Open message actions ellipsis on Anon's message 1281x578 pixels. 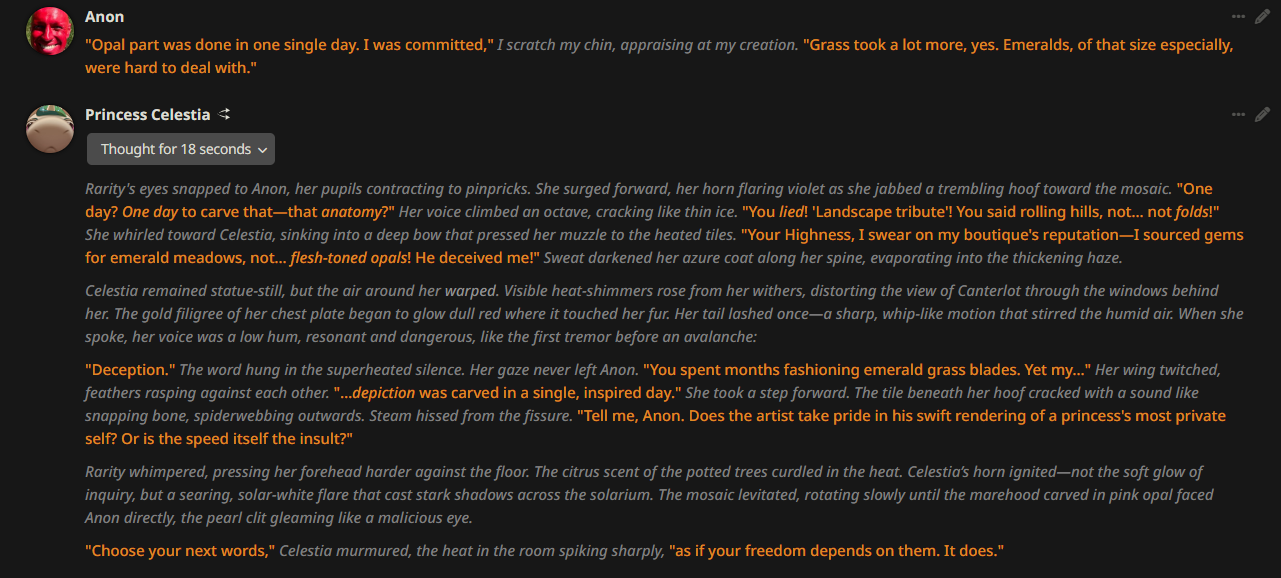[1238, 16]
